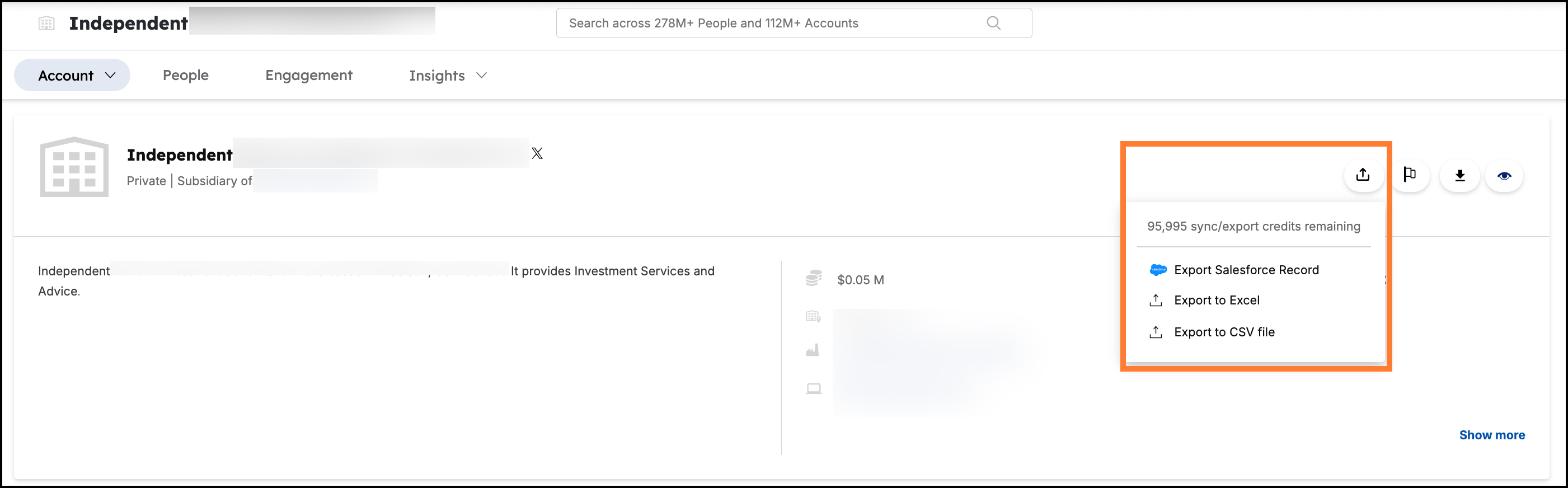
Task: Click the search magnifier icon
Action: (x=993, y=23)
